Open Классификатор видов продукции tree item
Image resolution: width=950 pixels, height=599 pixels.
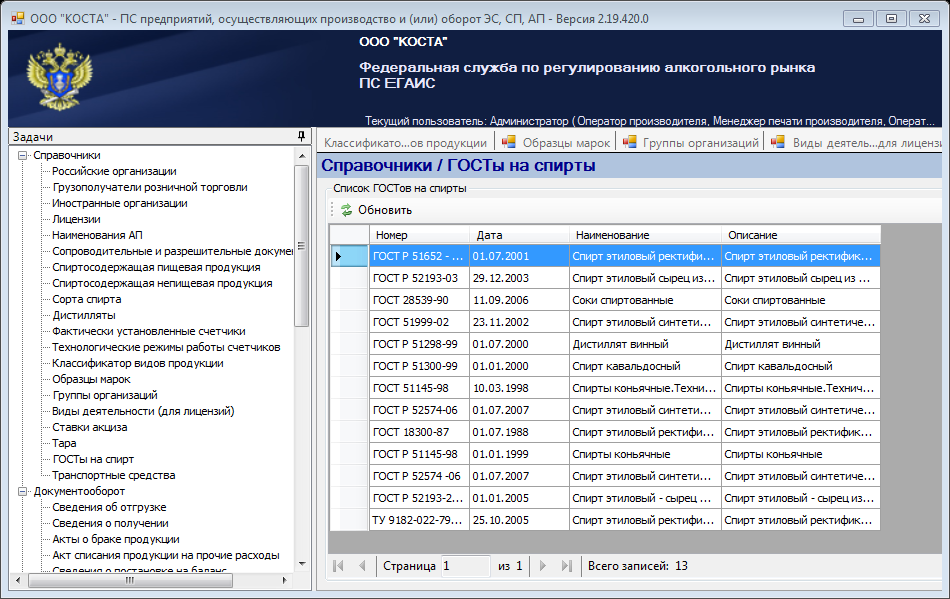(x=138, y=363)
